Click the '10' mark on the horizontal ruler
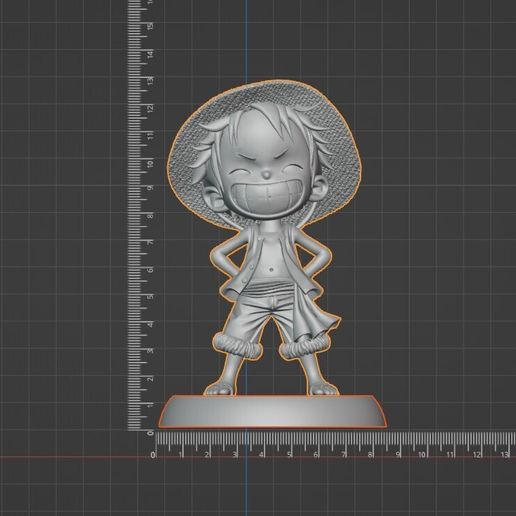 pyautogui.click(x=422, y=455)
